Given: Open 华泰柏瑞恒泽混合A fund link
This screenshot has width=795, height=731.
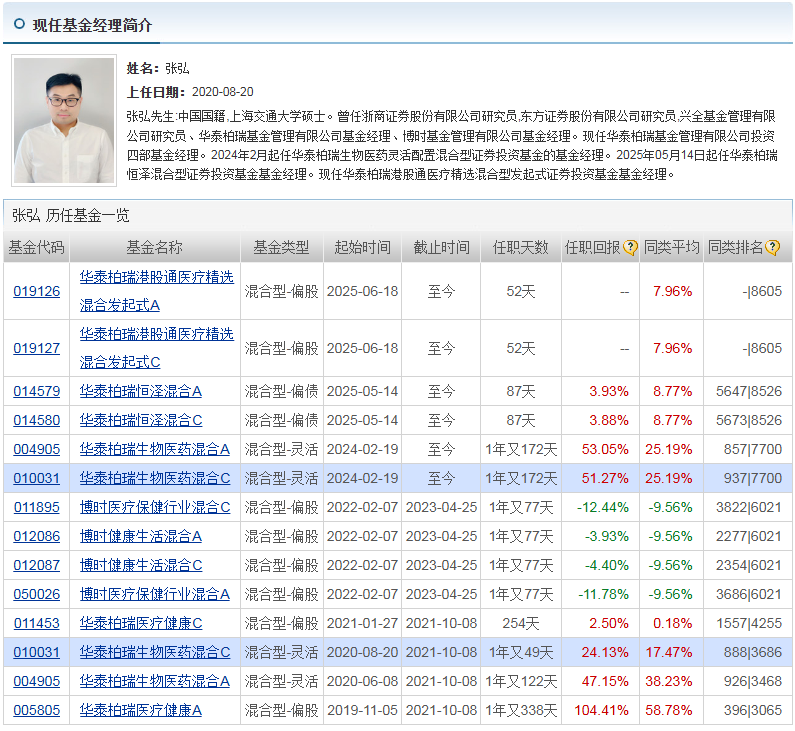Looking at the screenshot, I should [141, 391].
